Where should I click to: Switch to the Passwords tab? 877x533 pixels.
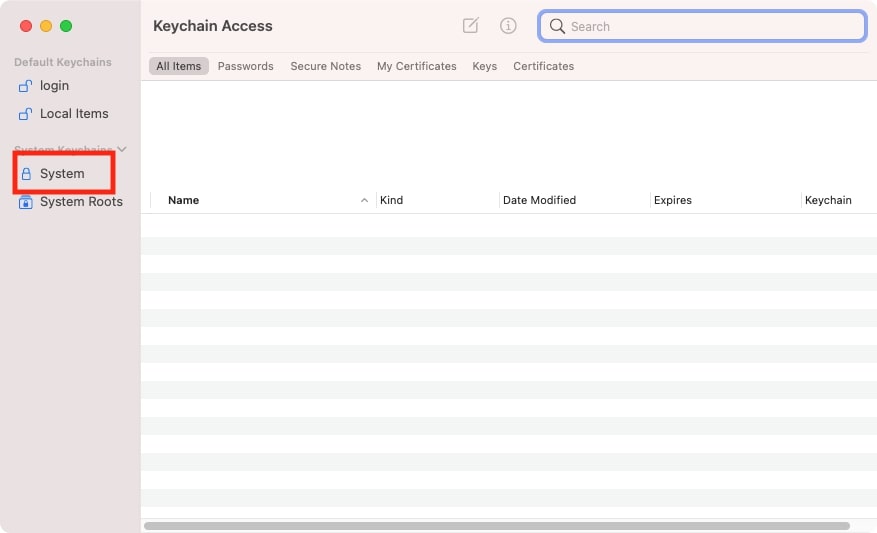246,66
